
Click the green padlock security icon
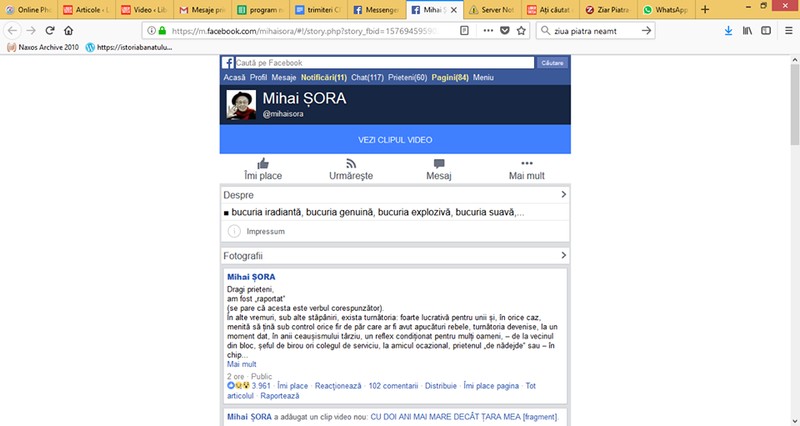[162, 31]
